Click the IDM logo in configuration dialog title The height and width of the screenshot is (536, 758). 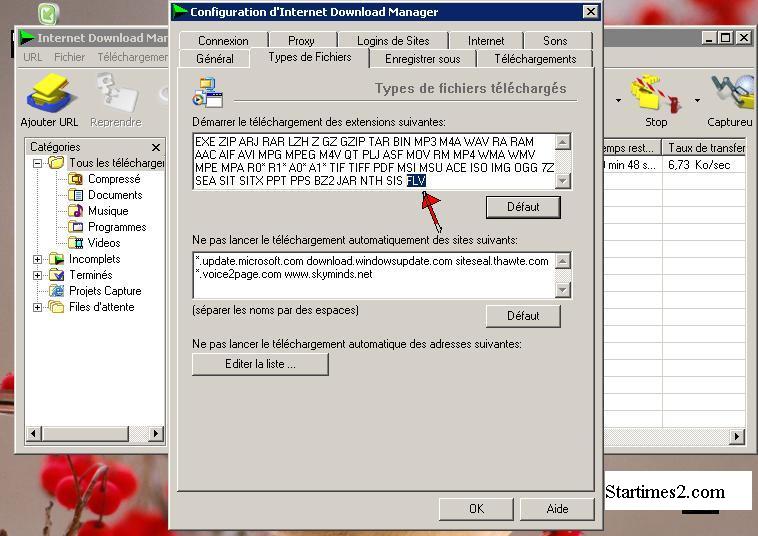pyautogui.click(x=180, y=12)
